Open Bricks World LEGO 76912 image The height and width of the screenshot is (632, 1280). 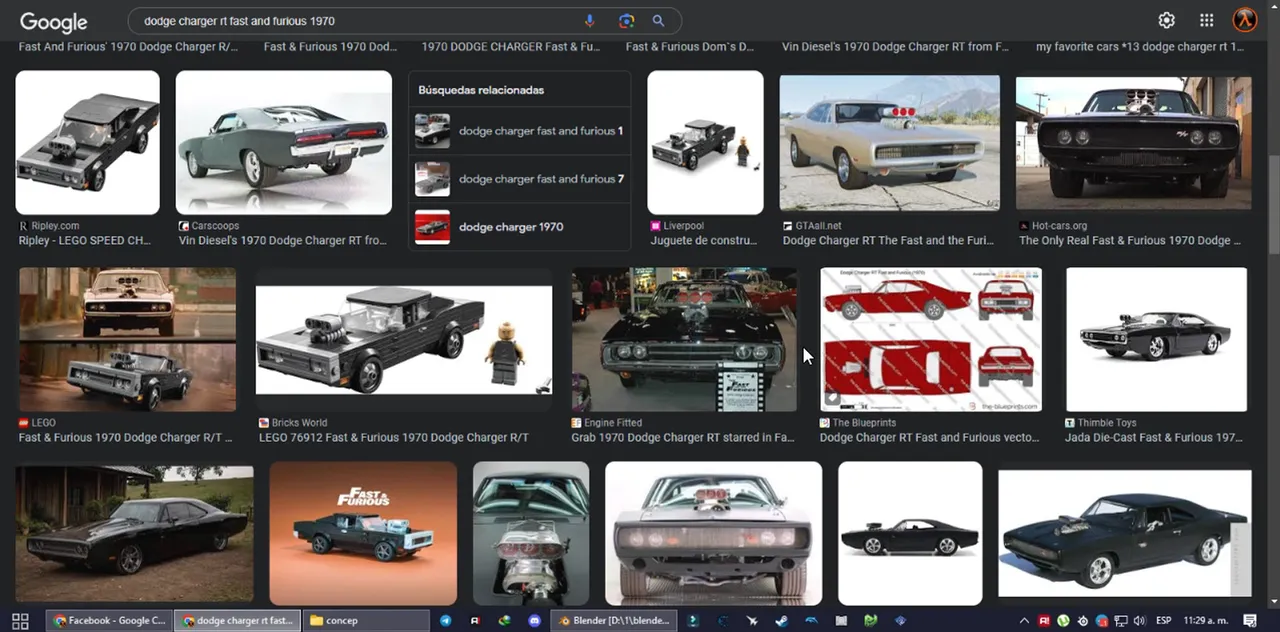(404, 339)
